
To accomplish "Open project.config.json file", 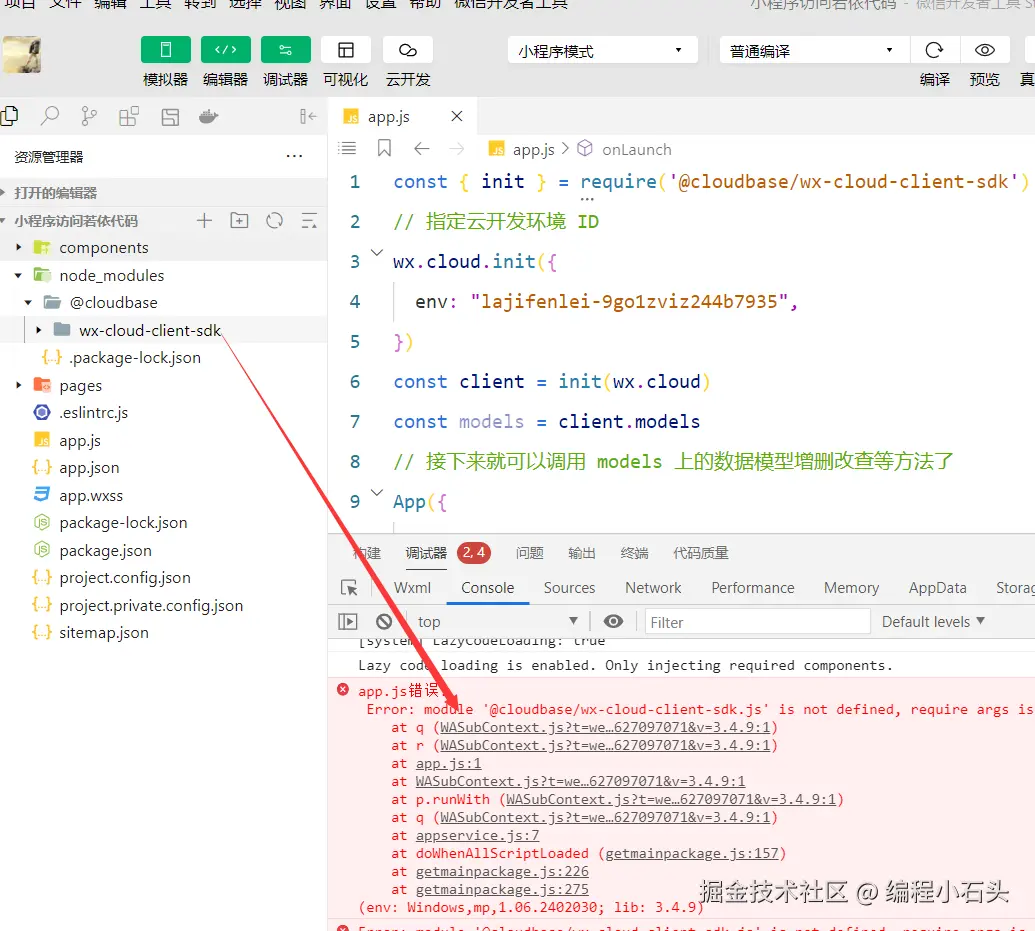I will coord(125,578).
